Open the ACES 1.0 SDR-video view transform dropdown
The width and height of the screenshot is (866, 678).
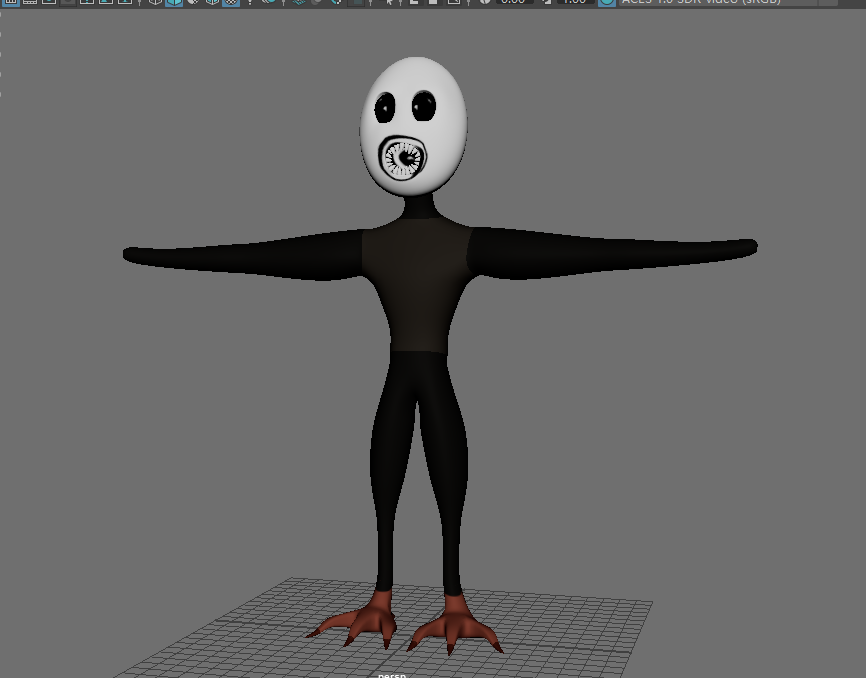pyautogui.click(x=728, y=2)
